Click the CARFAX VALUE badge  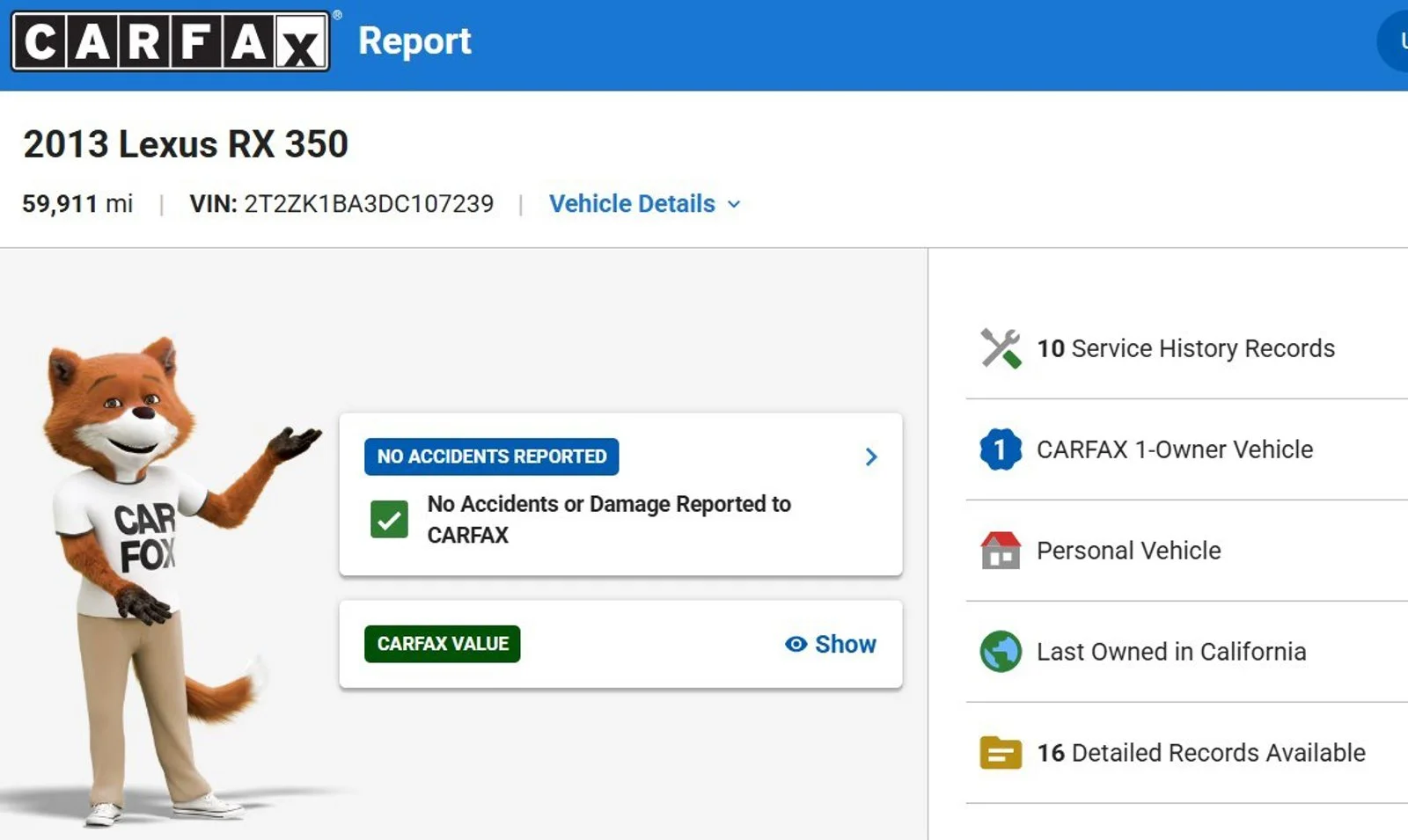pos(443,644)
